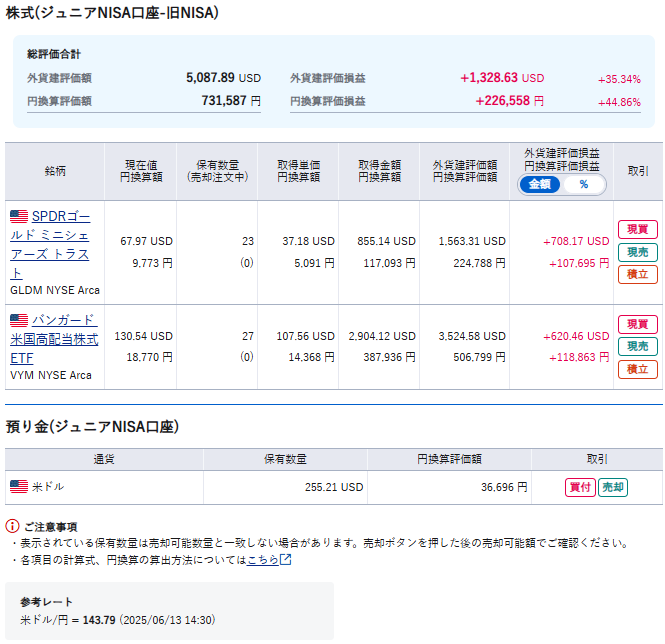Click 売却 button for 米ドル
The height and width of the screenshot is (644, 665).
tap(612, 487)
